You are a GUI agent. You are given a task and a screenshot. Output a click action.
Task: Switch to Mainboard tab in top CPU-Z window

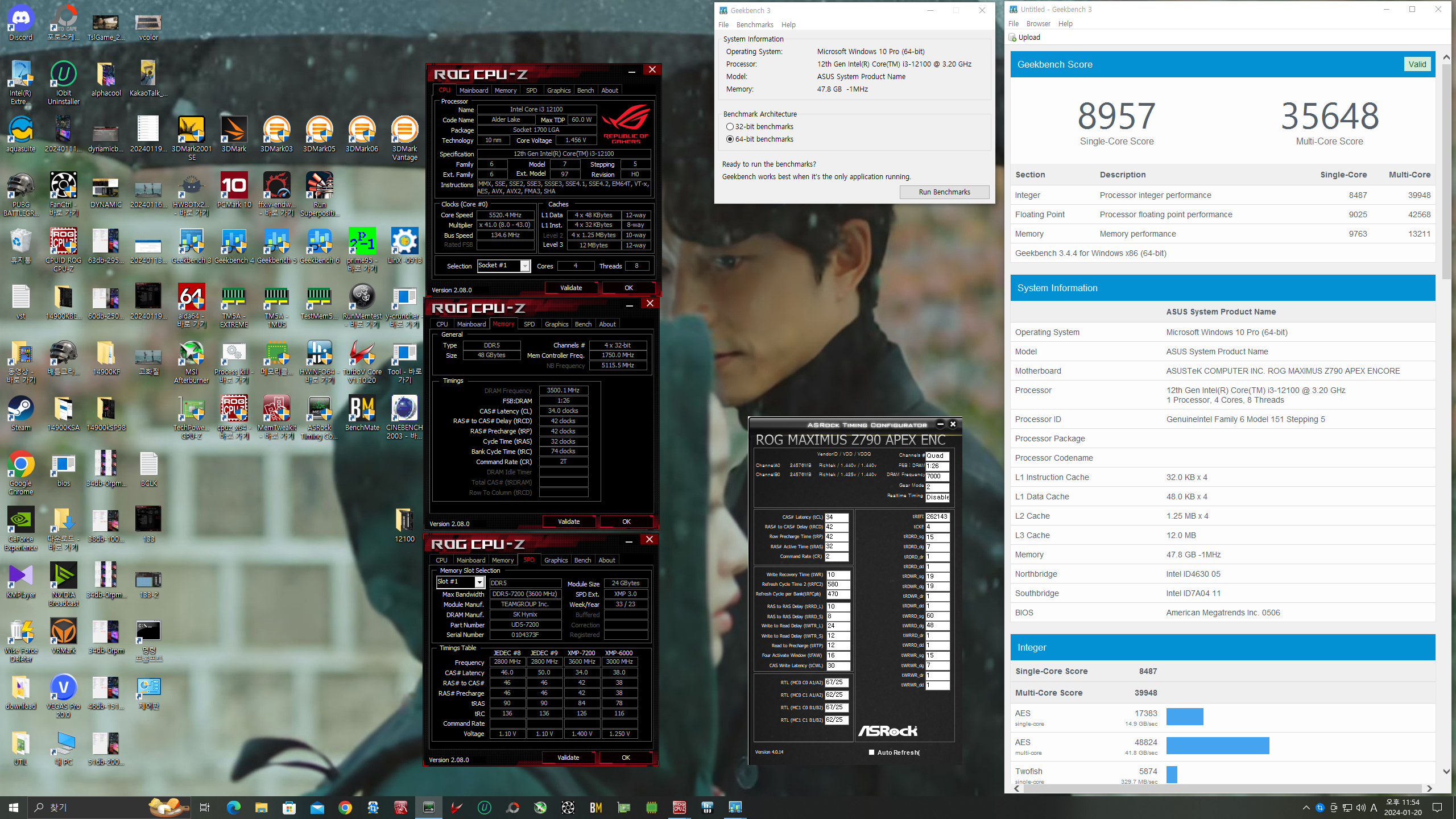tap(473, 90)
